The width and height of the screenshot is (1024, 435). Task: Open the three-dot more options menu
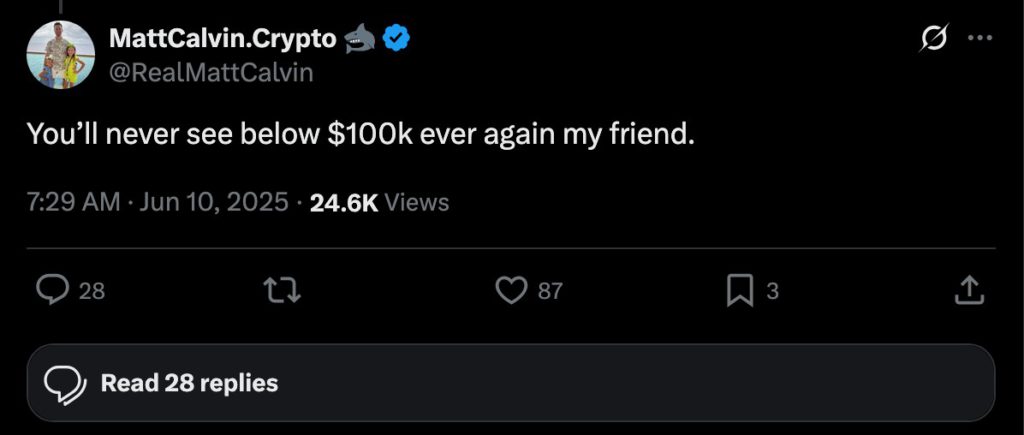980,39
